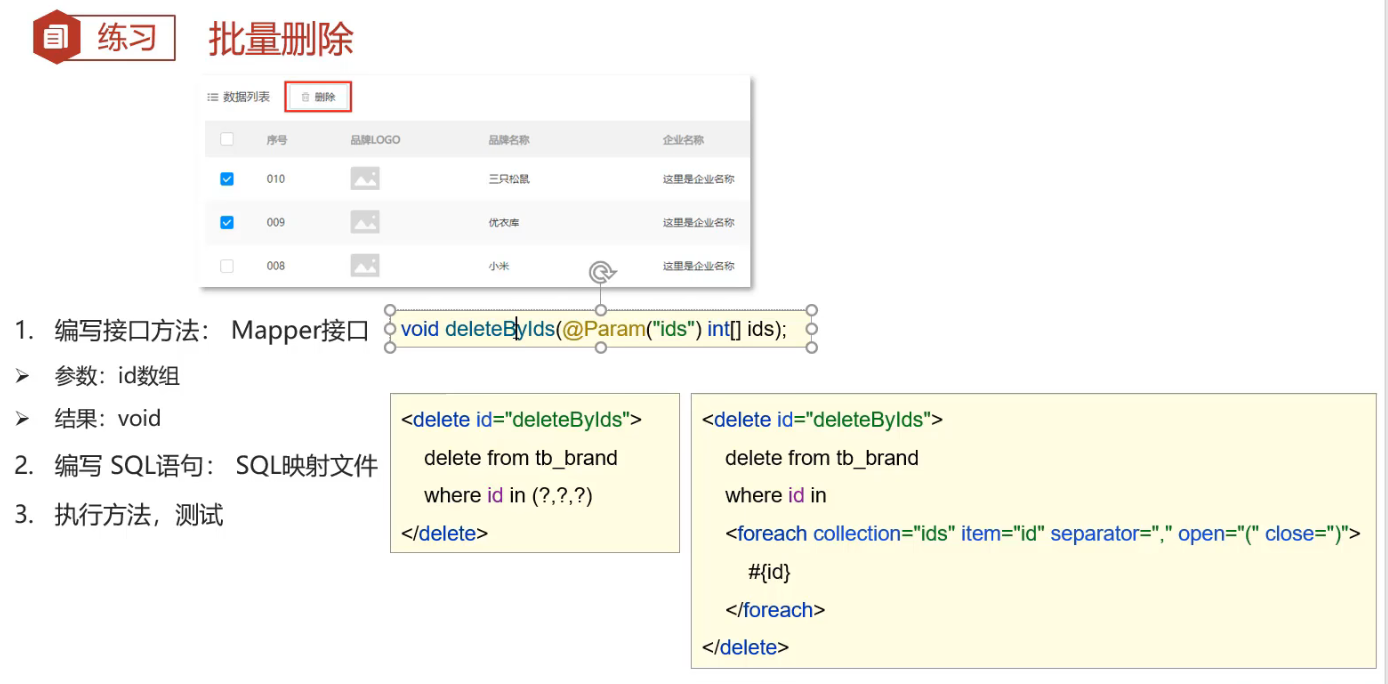Click top-left resize handle of selected text box

point(390,310)
